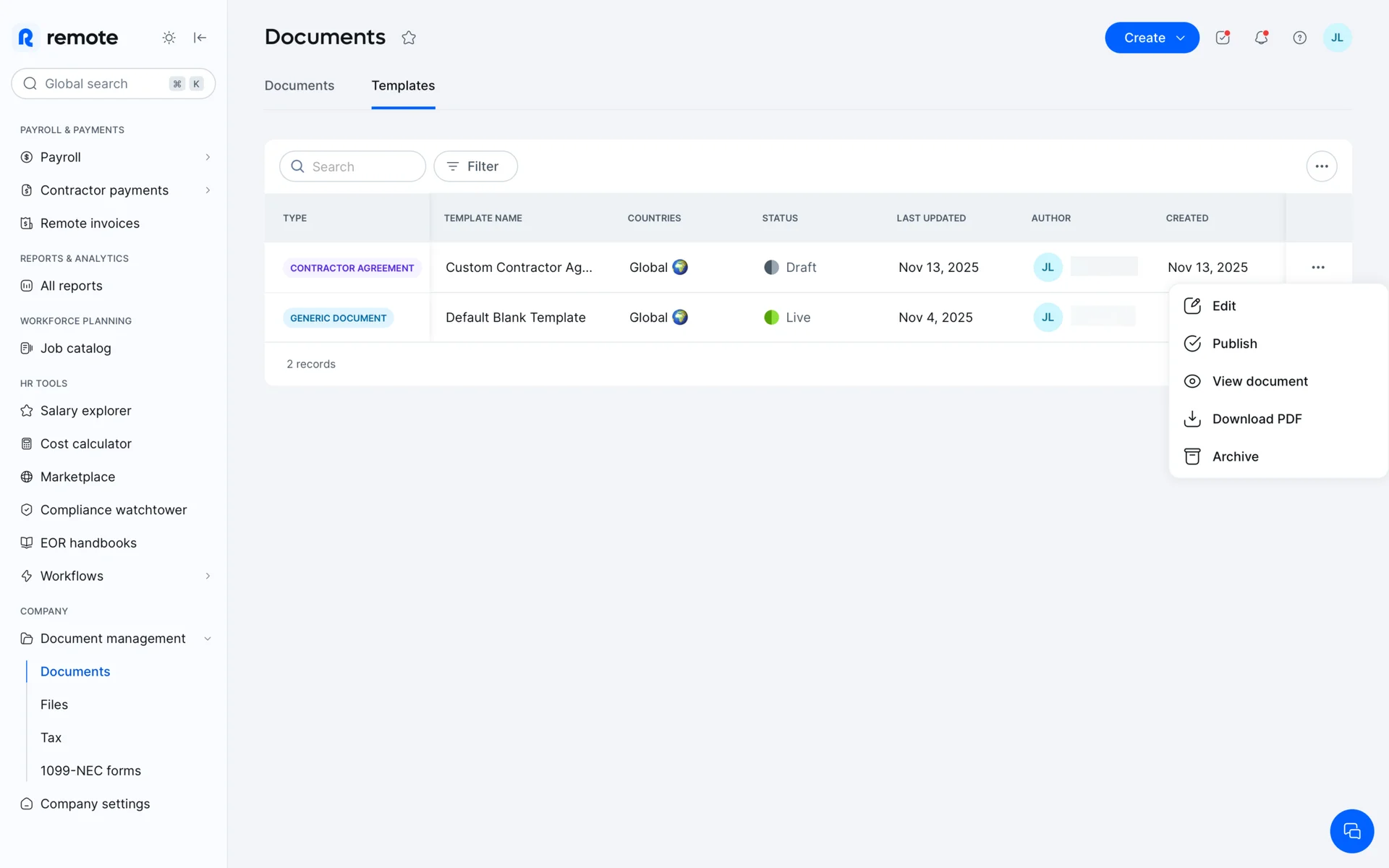Switch to the Documents tab

pyautogui.click(x=299, y=85)
